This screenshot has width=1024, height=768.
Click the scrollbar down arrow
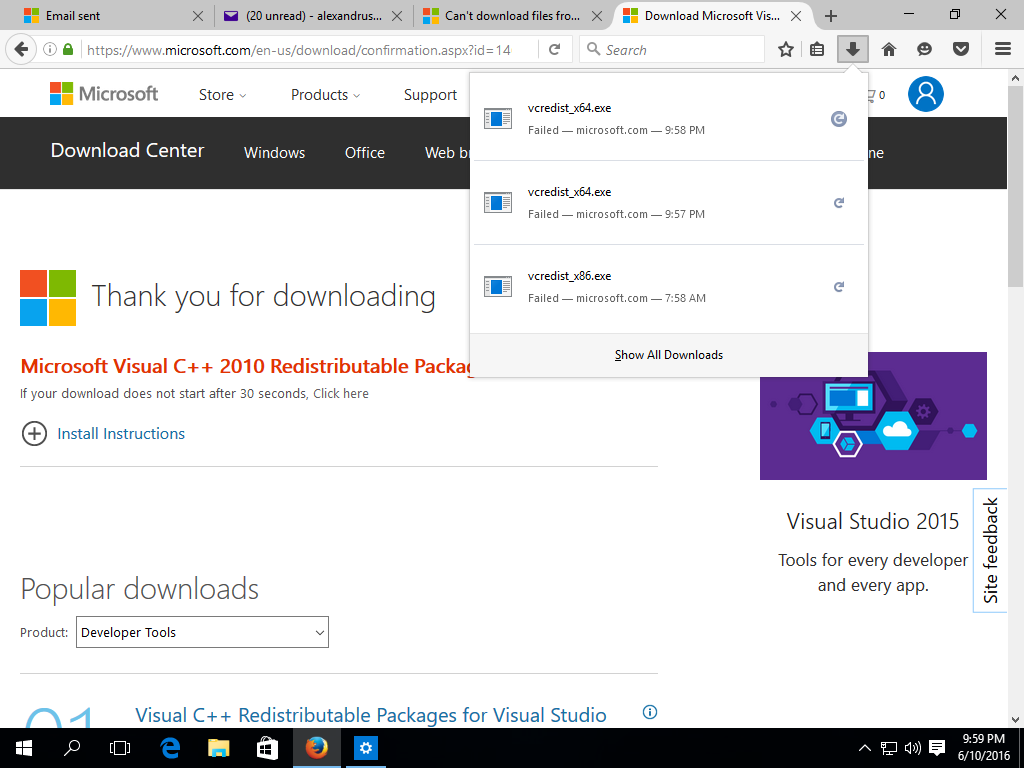[x=1016, y=720]
